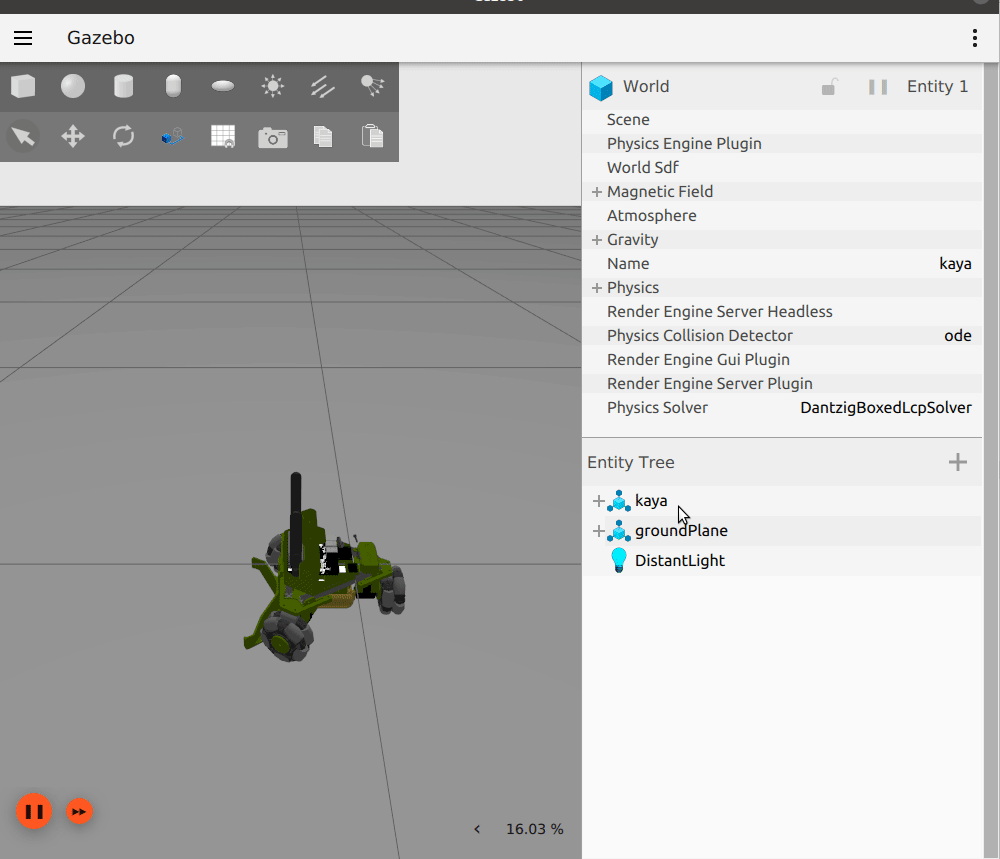Click the groundPlane model icon
The height and width of the screenshot is (859, 1000).
tap(619, 531)
